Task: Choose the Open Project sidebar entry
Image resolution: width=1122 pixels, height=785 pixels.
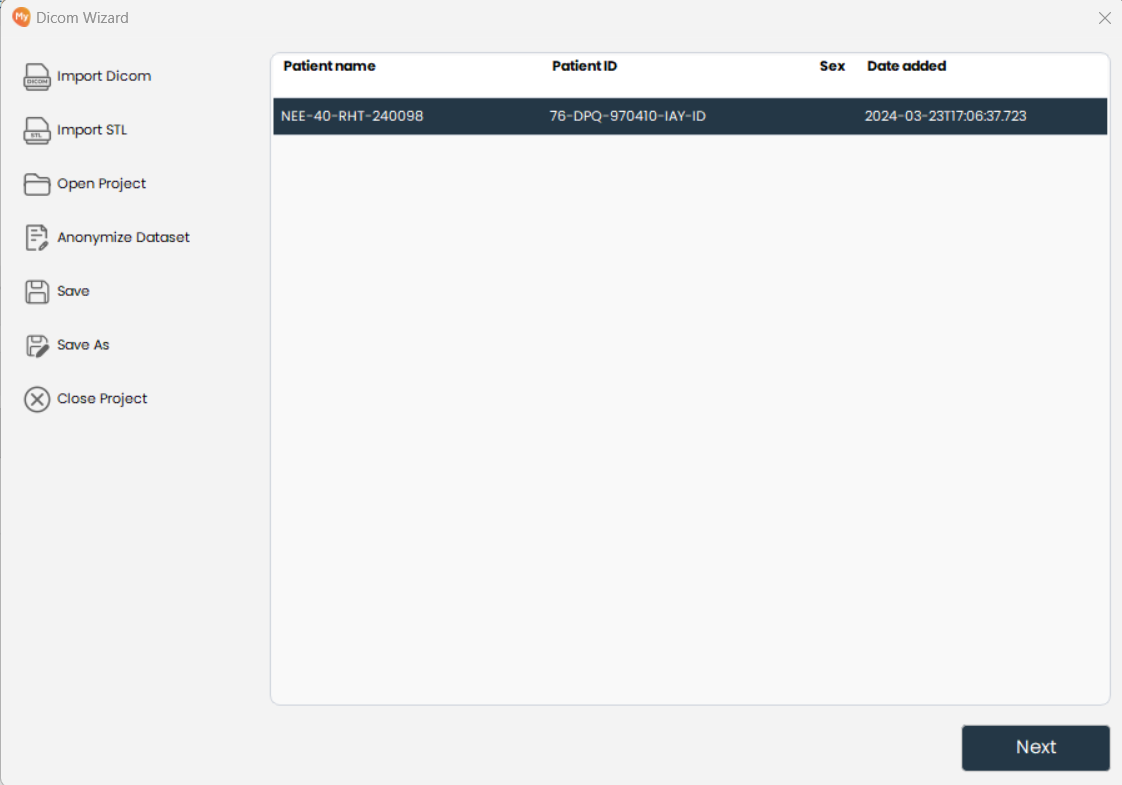Action: pos(102,183)
